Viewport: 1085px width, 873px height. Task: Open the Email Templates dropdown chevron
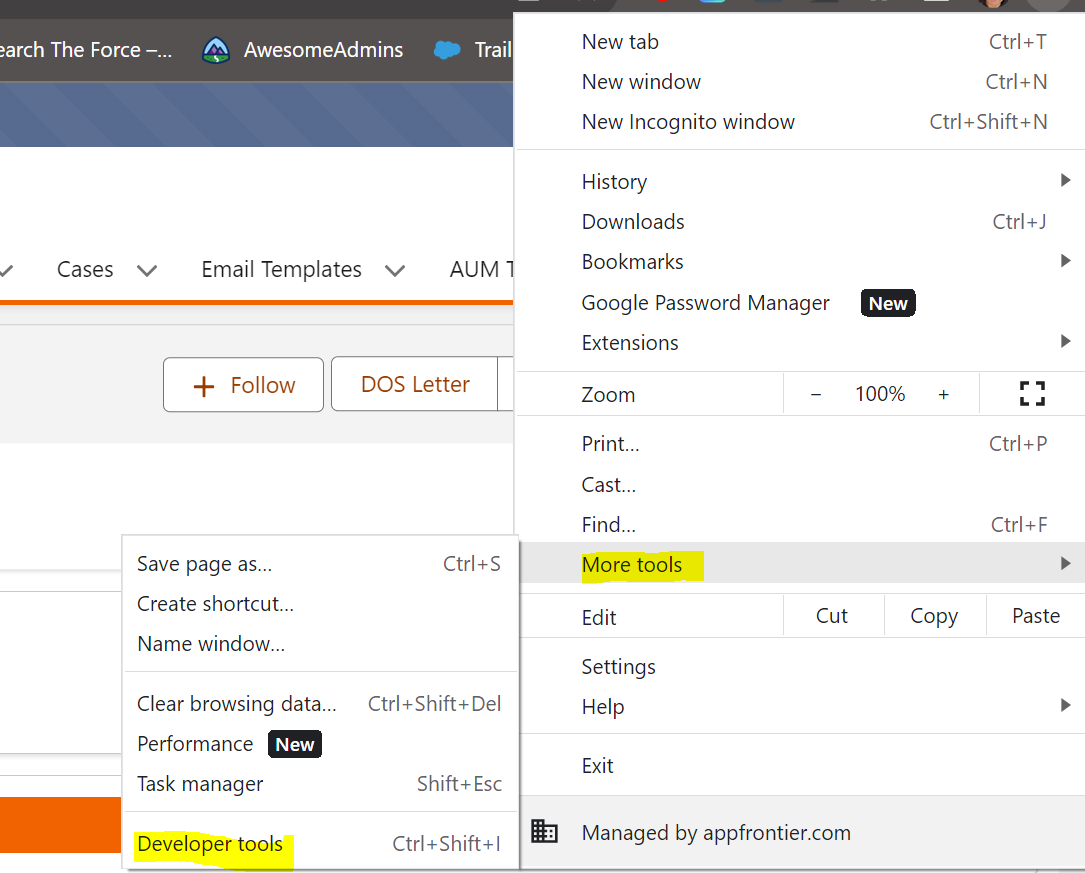click(x=395, y=270)
